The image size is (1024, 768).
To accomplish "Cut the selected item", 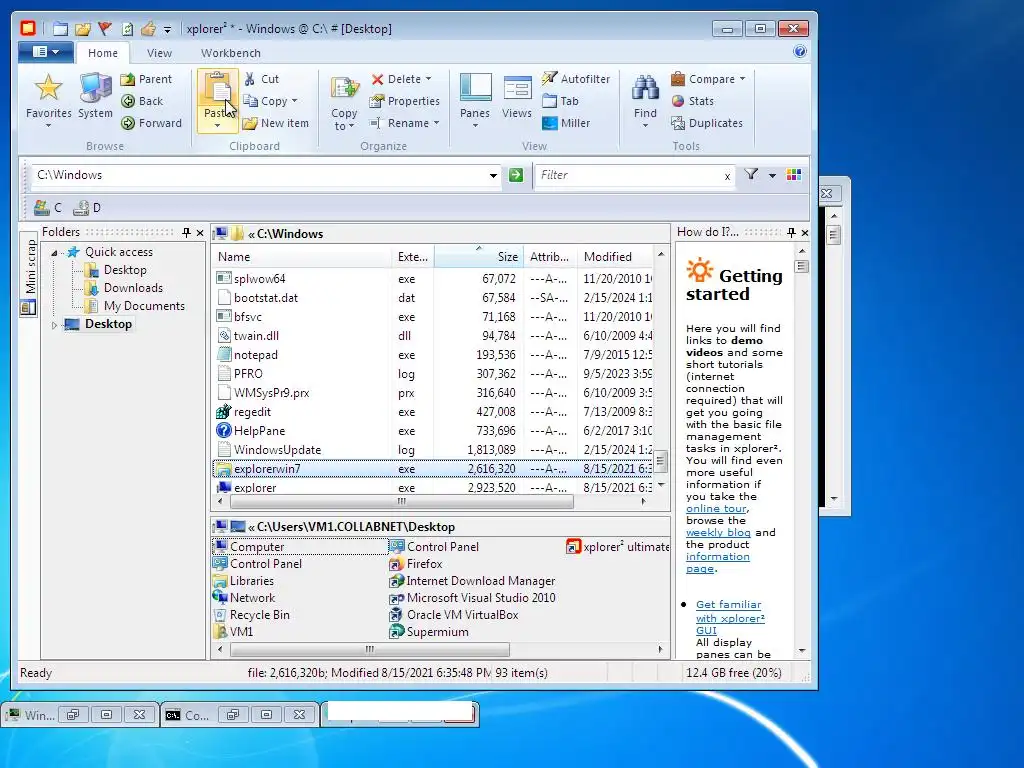I will [261, 79].
